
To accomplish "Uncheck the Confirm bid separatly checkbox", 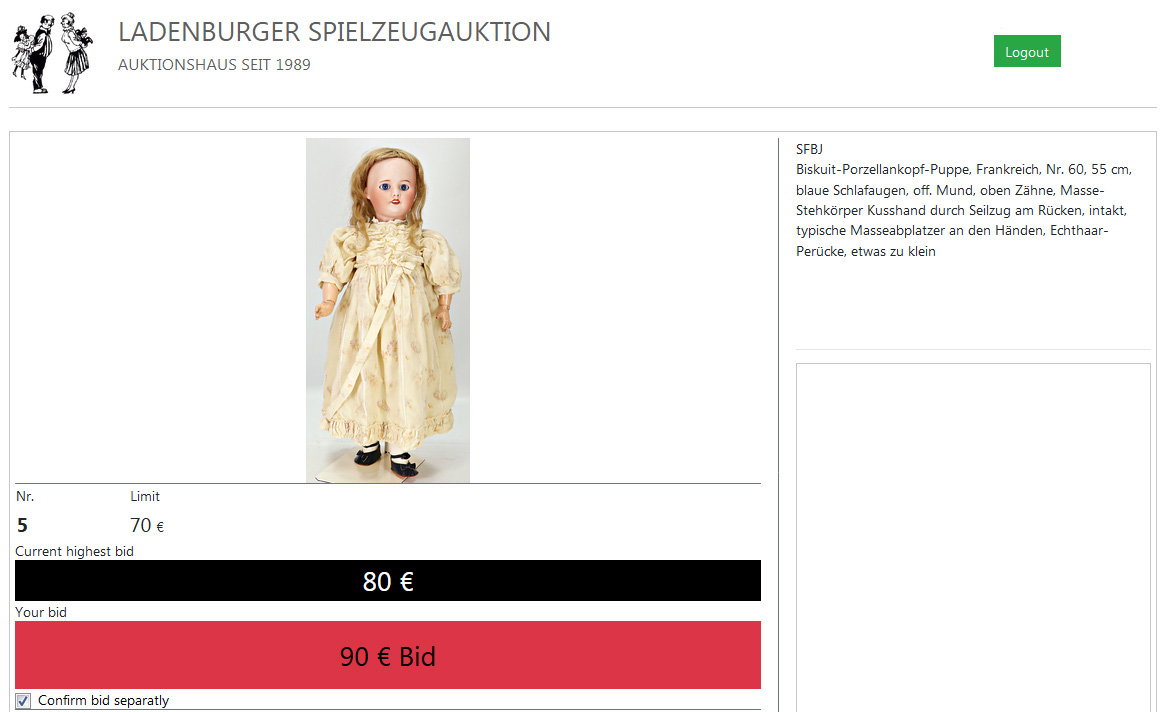I will tap(23, 701).
